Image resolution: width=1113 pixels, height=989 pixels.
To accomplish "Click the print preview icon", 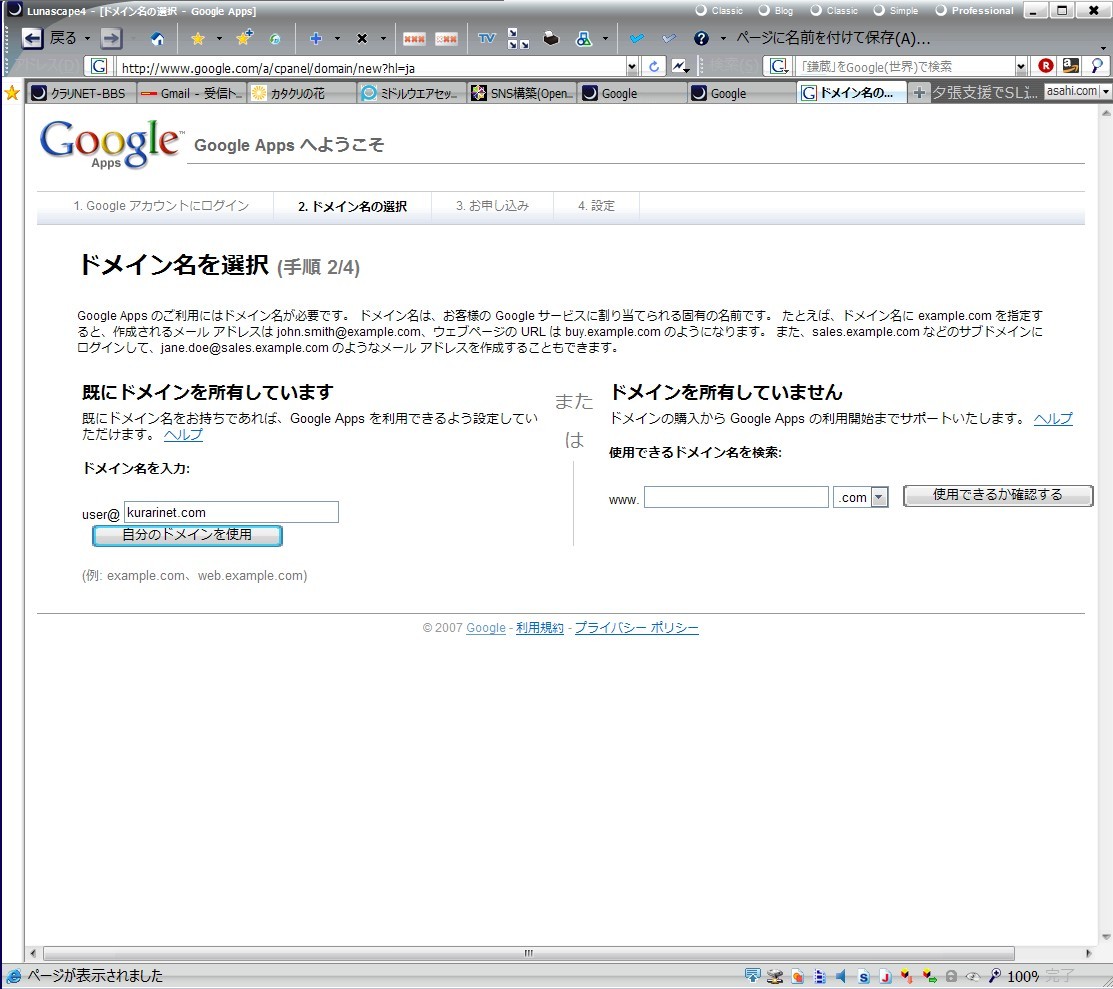I will point(583,38).
